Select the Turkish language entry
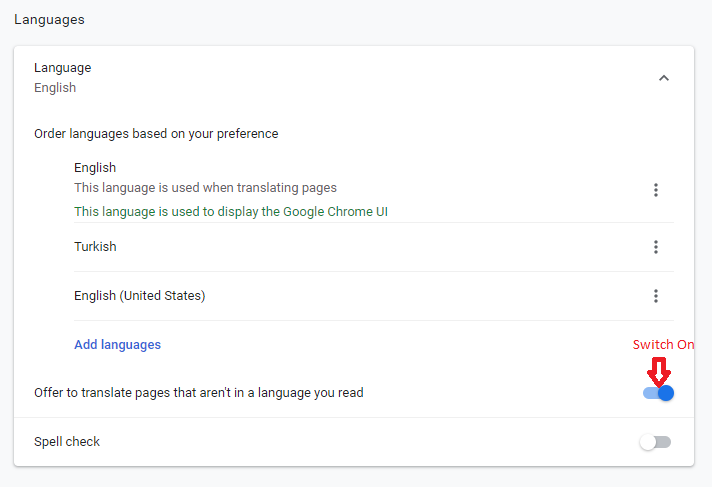712x487 pixels. pos(95,247)
